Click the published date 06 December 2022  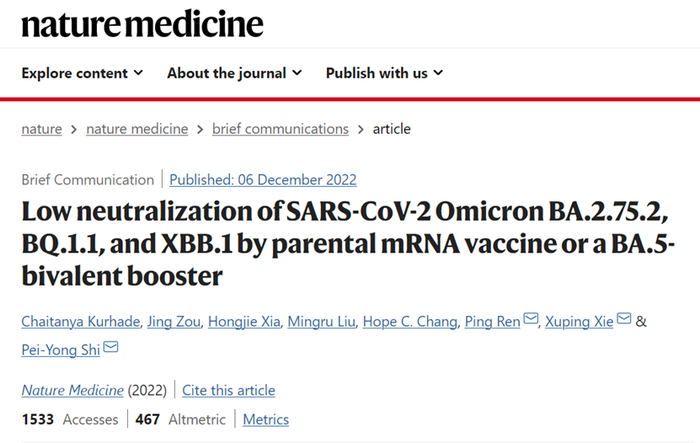[263, 180]
